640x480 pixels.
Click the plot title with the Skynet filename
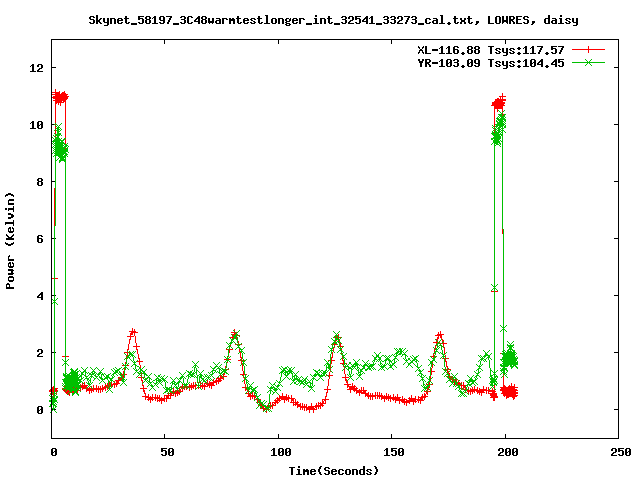tap(333, 20)
